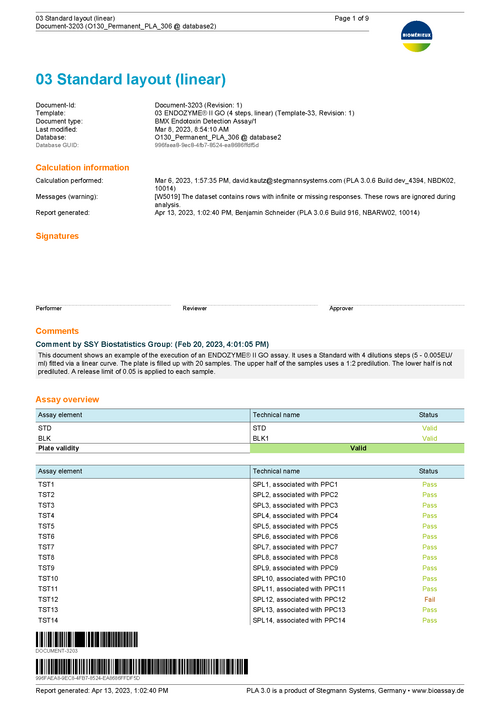Click the '[W5019]' warning message text
This screenshot has width=500, height=708.
pyautogui.click(x=305, y=200)
